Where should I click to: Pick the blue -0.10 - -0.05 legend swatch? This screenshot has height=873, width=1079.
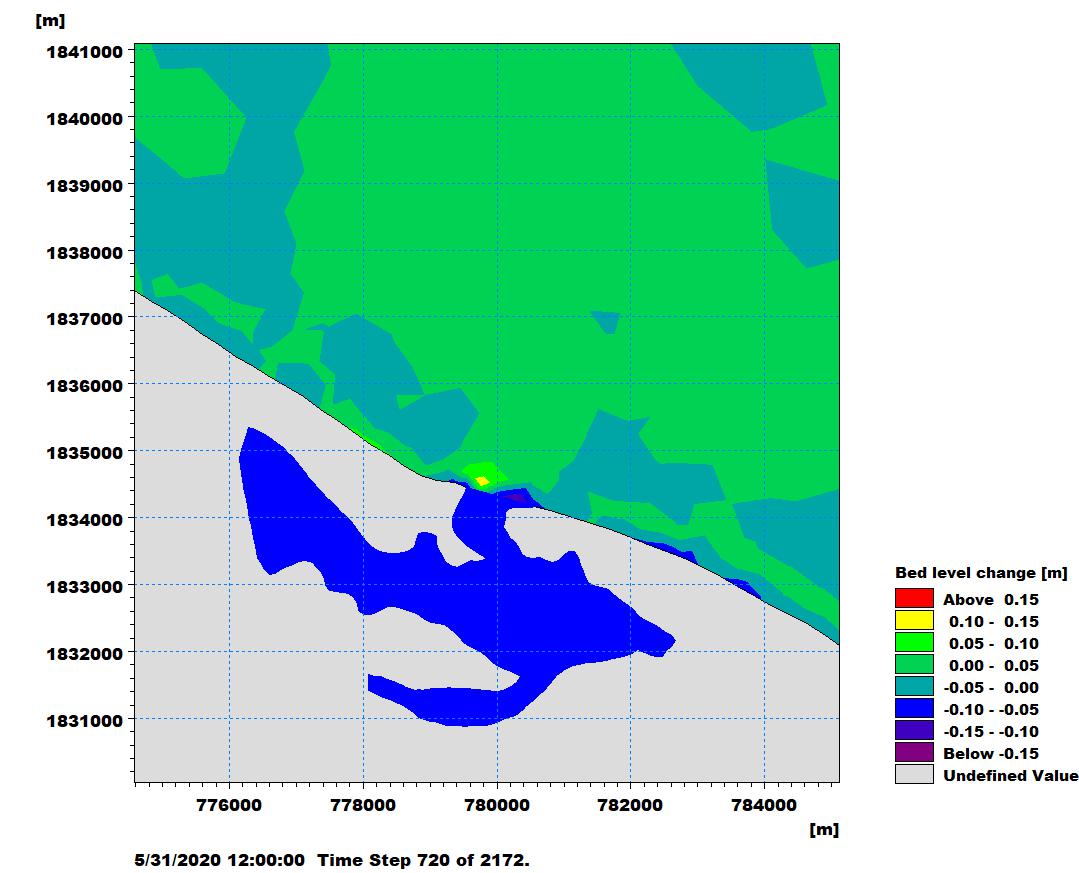(x=914, y=709)
